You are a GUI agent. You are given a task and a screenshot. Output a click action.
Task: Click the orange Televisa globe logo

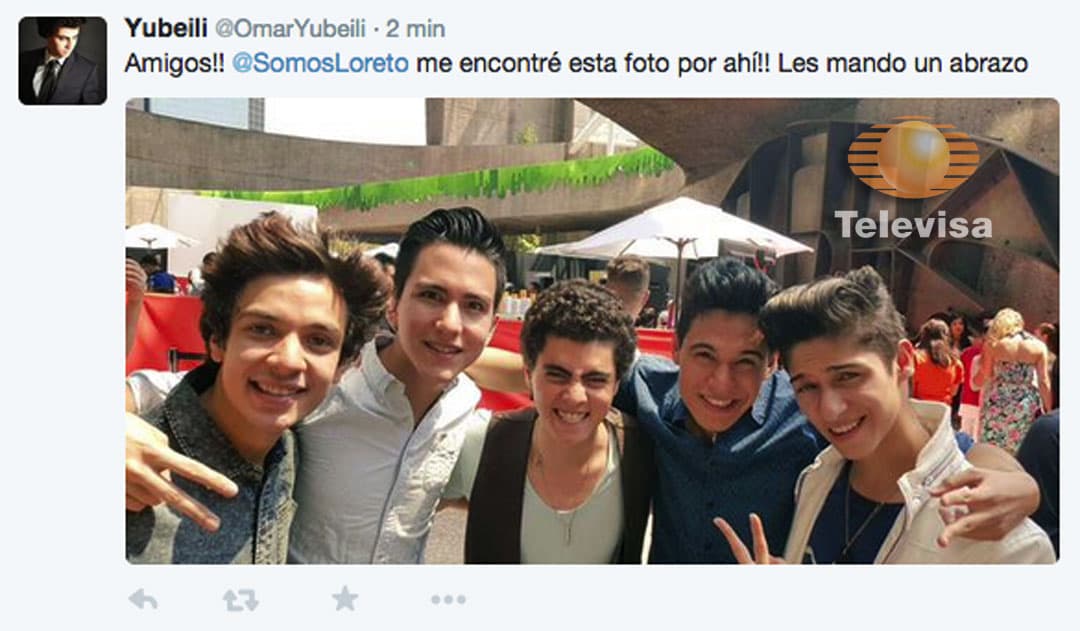coord(913,158)
